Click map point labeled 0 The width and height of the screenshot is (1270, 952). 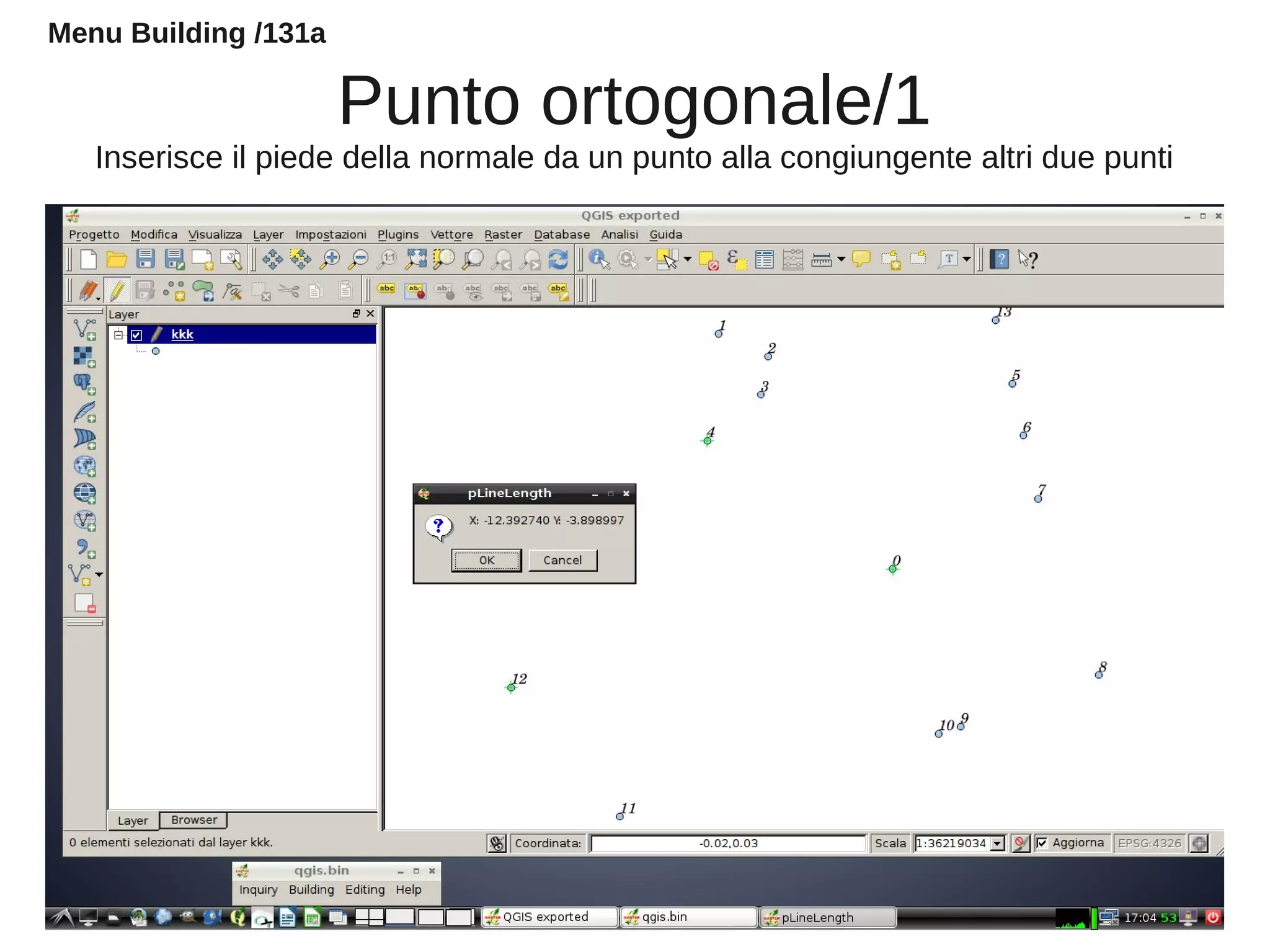893,569
